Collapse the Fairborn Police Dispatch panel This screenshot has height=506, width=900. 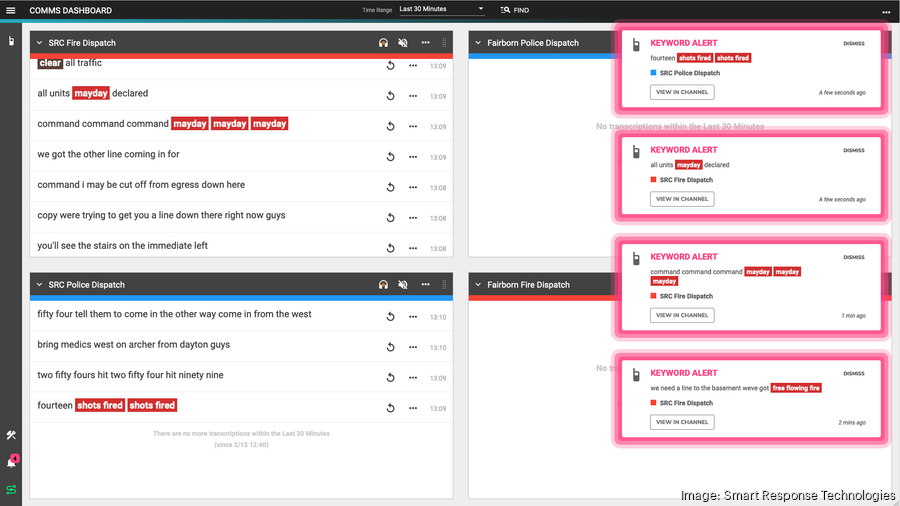478,43
